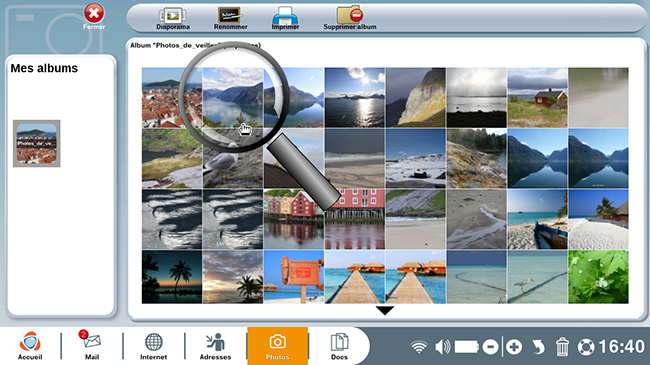Open the Adresses tab
This screenshot has height=365, width=650.
pyautogui.click(x=215, y=346)
